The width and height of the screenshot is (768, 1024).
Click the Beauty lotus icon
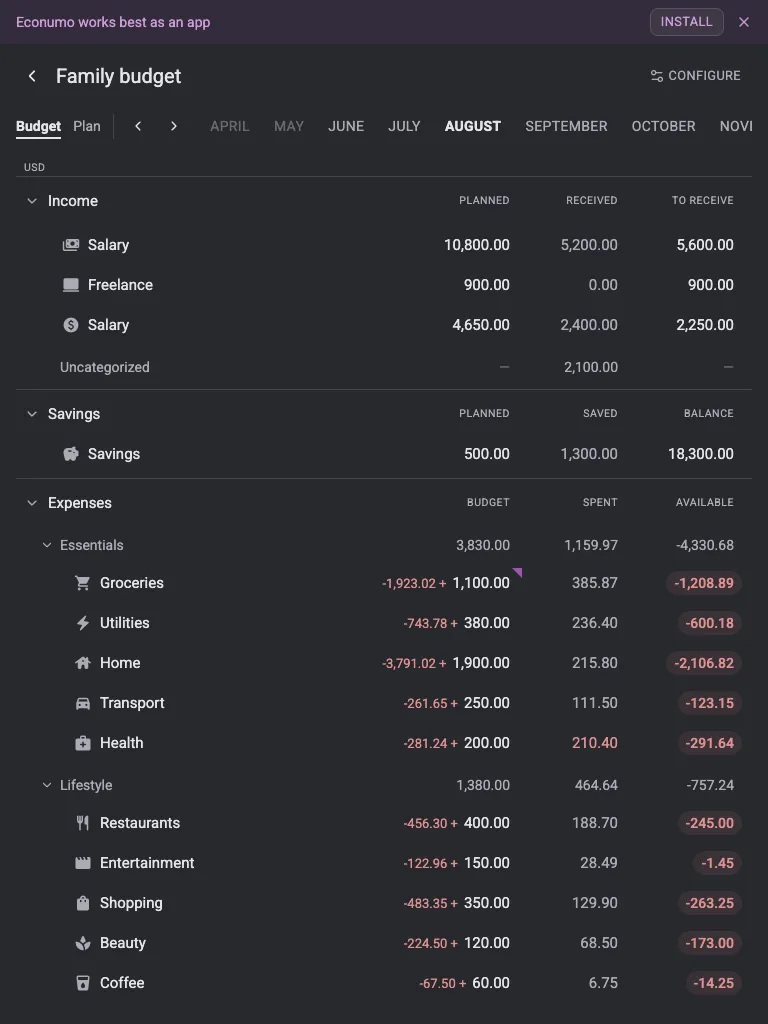[82, 943]
